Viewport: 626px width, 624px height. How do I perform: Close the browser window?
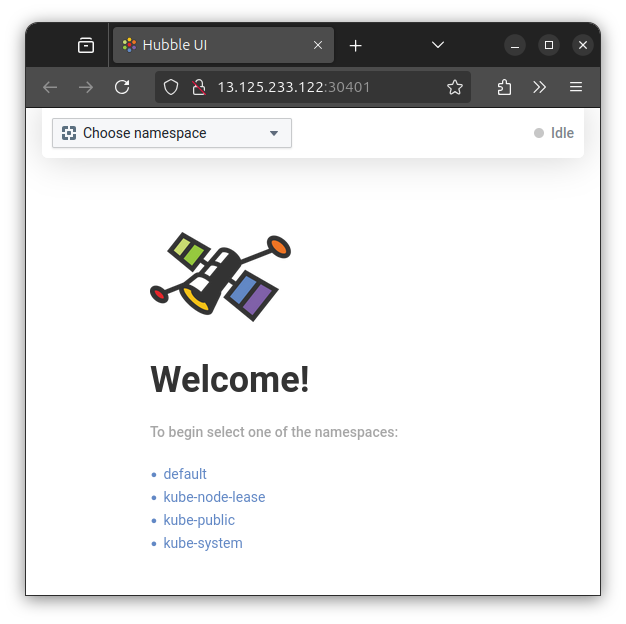coord(583,45)
